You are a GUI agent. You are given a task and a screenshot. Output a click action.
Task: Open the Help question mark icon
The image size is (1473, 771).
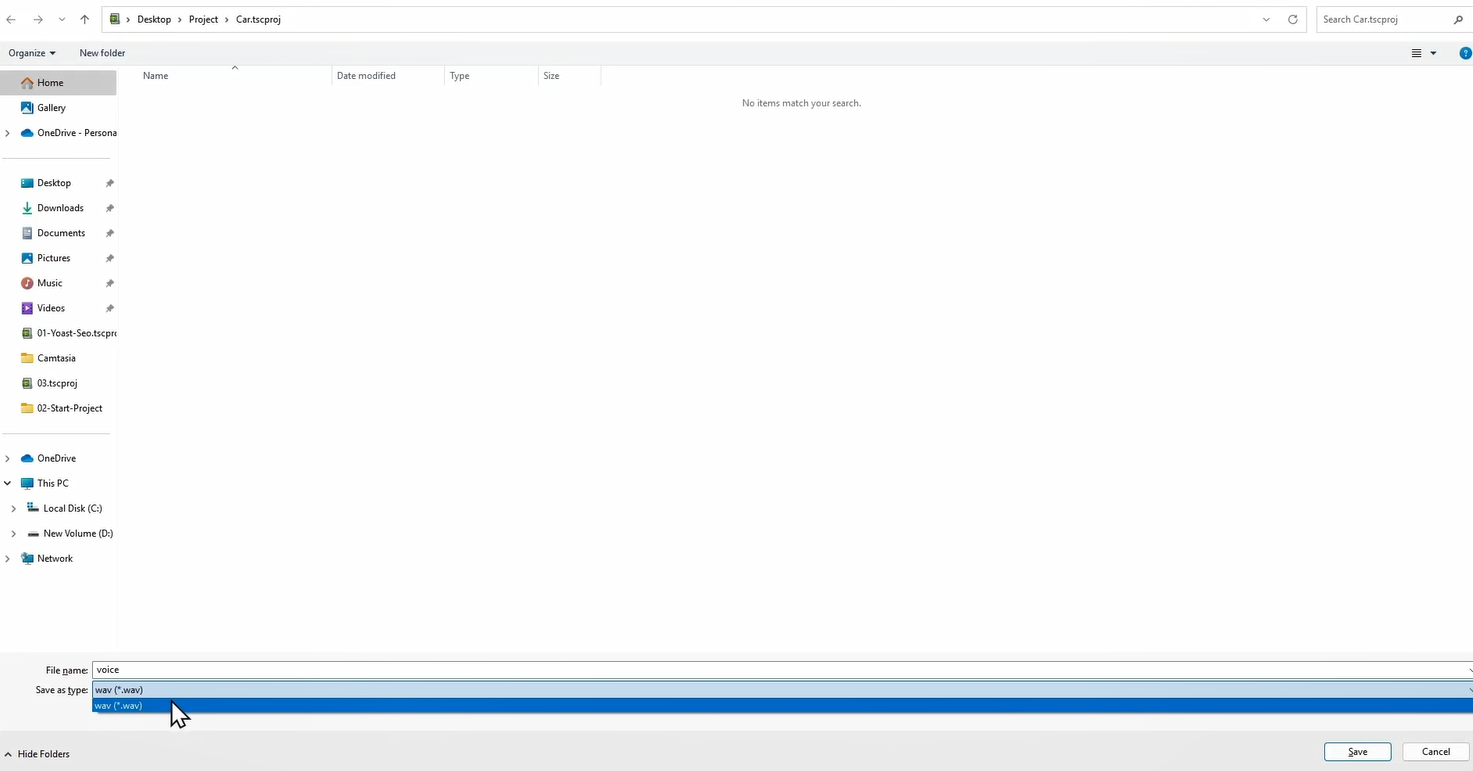pyautogui.click(x=1465, y=53)
